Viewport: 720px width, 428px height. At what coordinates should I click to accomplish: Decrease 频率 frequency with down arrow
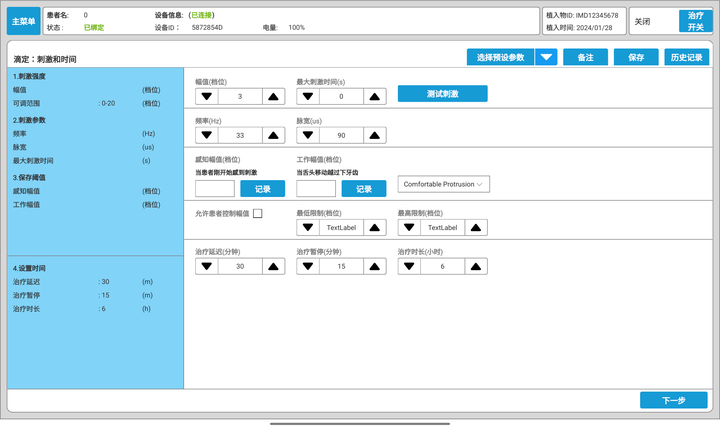pos(207,135)
